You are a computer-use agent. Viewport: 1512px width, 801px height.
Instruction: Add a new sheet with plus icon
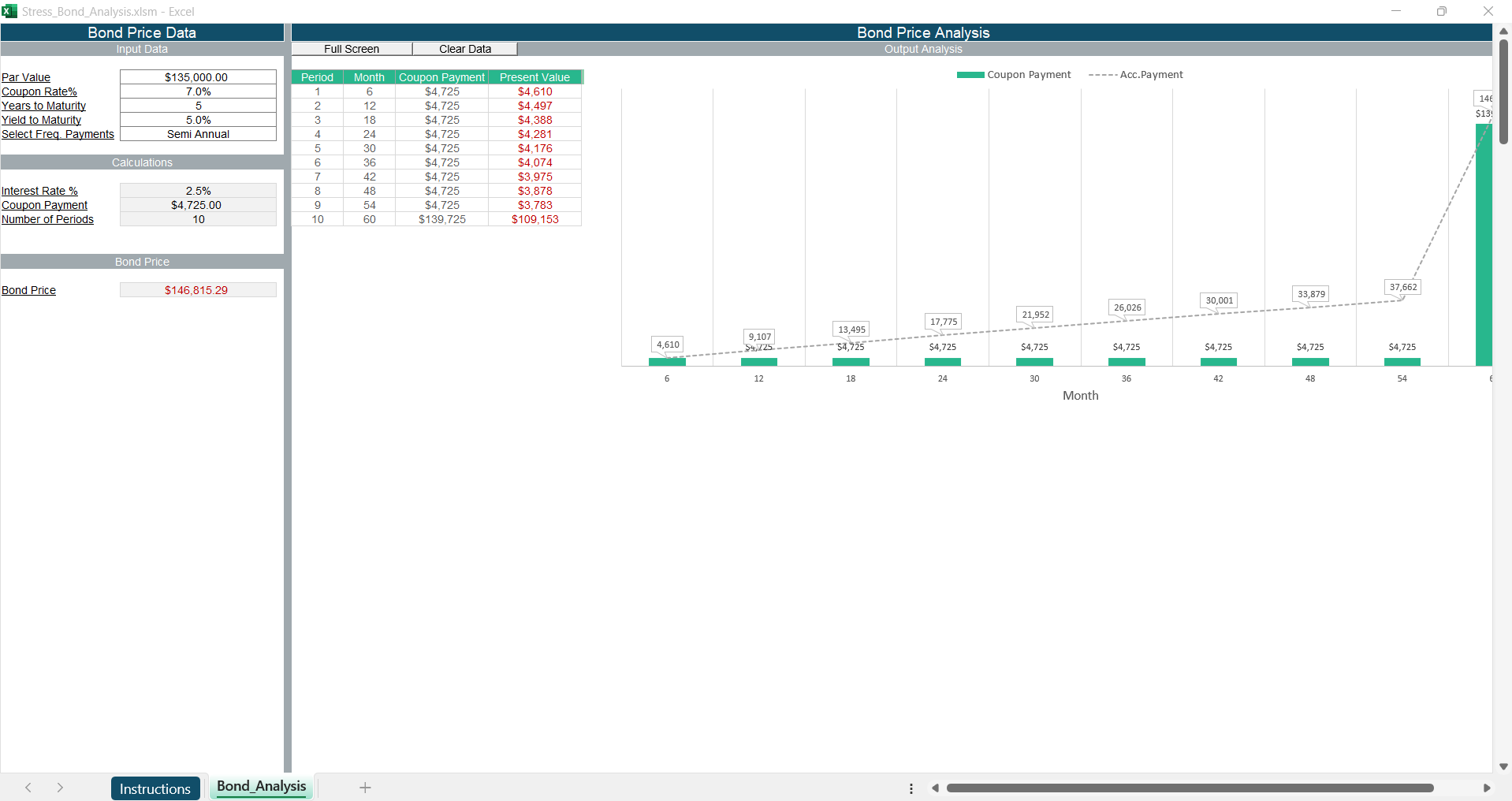pos(365,788)
